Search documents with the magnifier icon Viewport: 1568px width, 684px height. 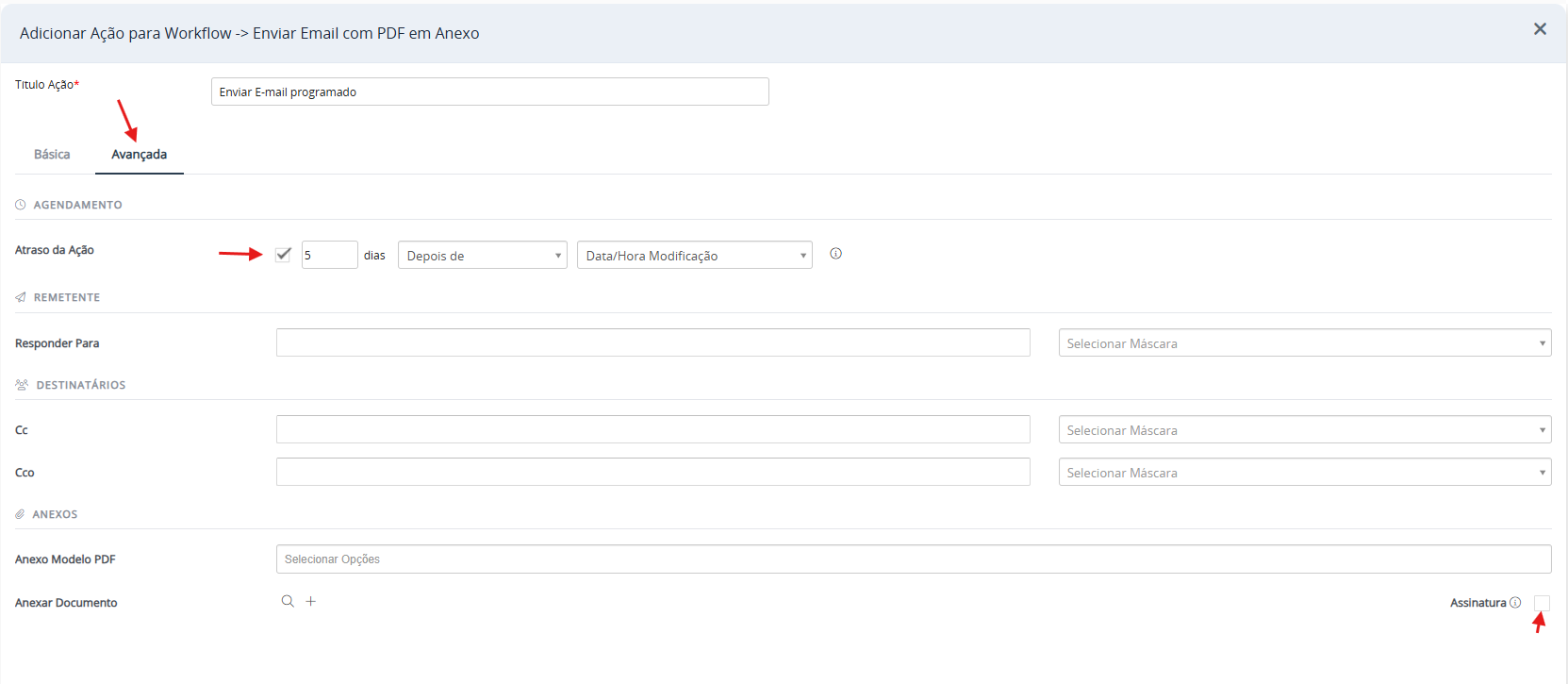coord(288,601)
